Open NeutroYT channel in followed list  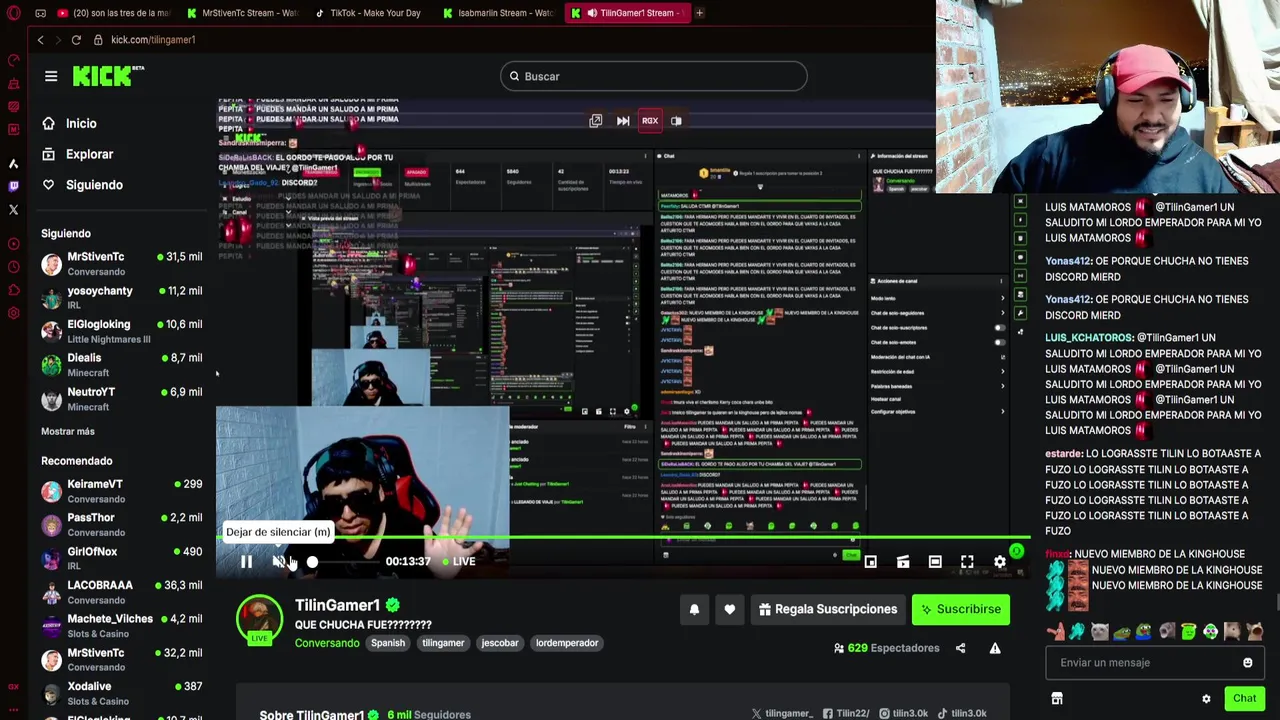(122, 399)
